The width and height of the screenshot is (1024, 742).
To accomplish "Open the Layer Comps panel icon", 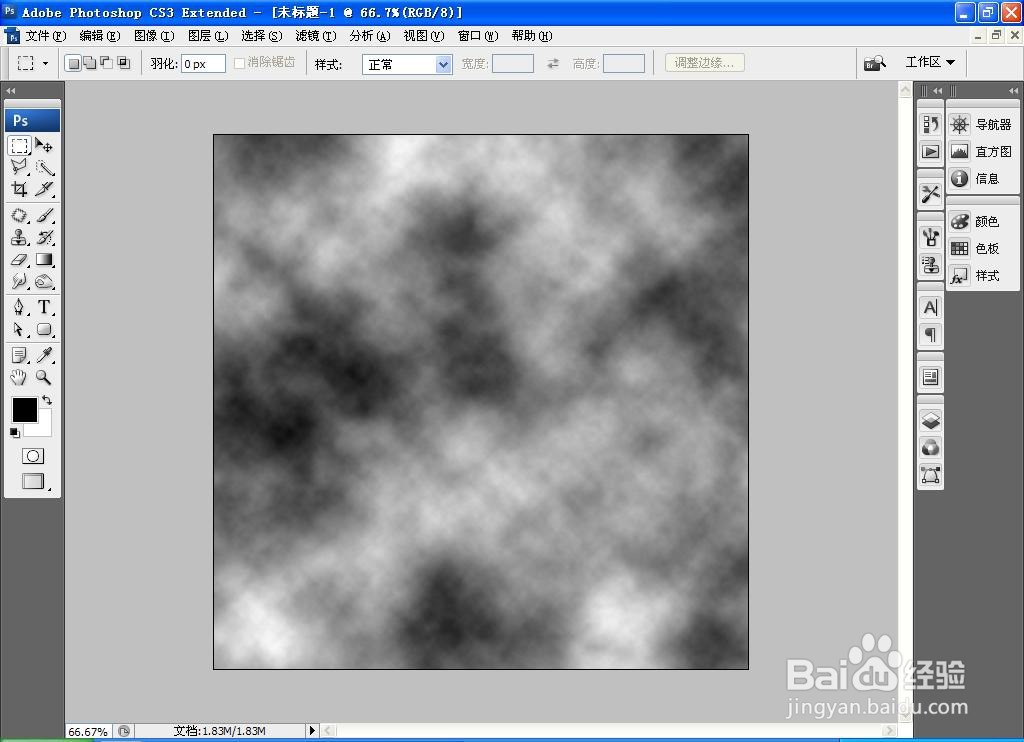I will click(x=931, y=378).
